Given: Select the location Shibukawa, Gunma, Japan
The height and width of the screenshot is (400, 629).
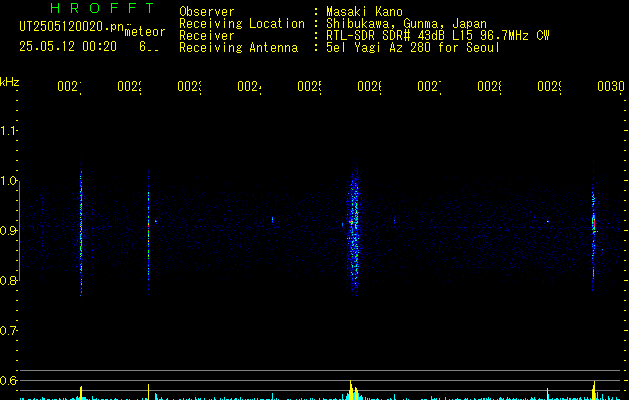Looking at the screenshot, I should point(406,24).
